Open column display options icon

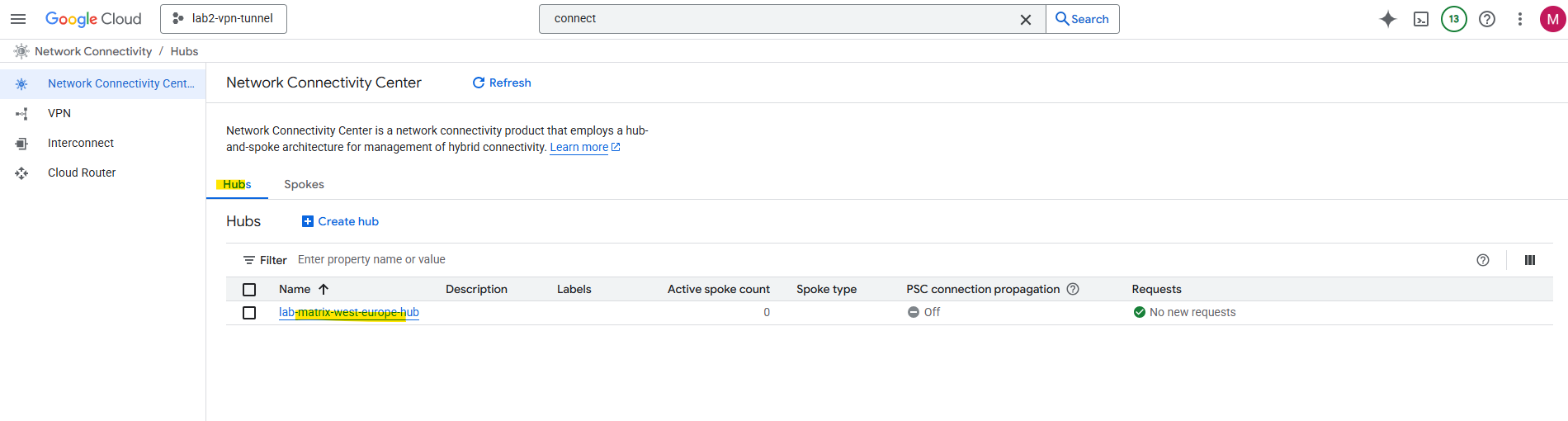point(1529,260)
